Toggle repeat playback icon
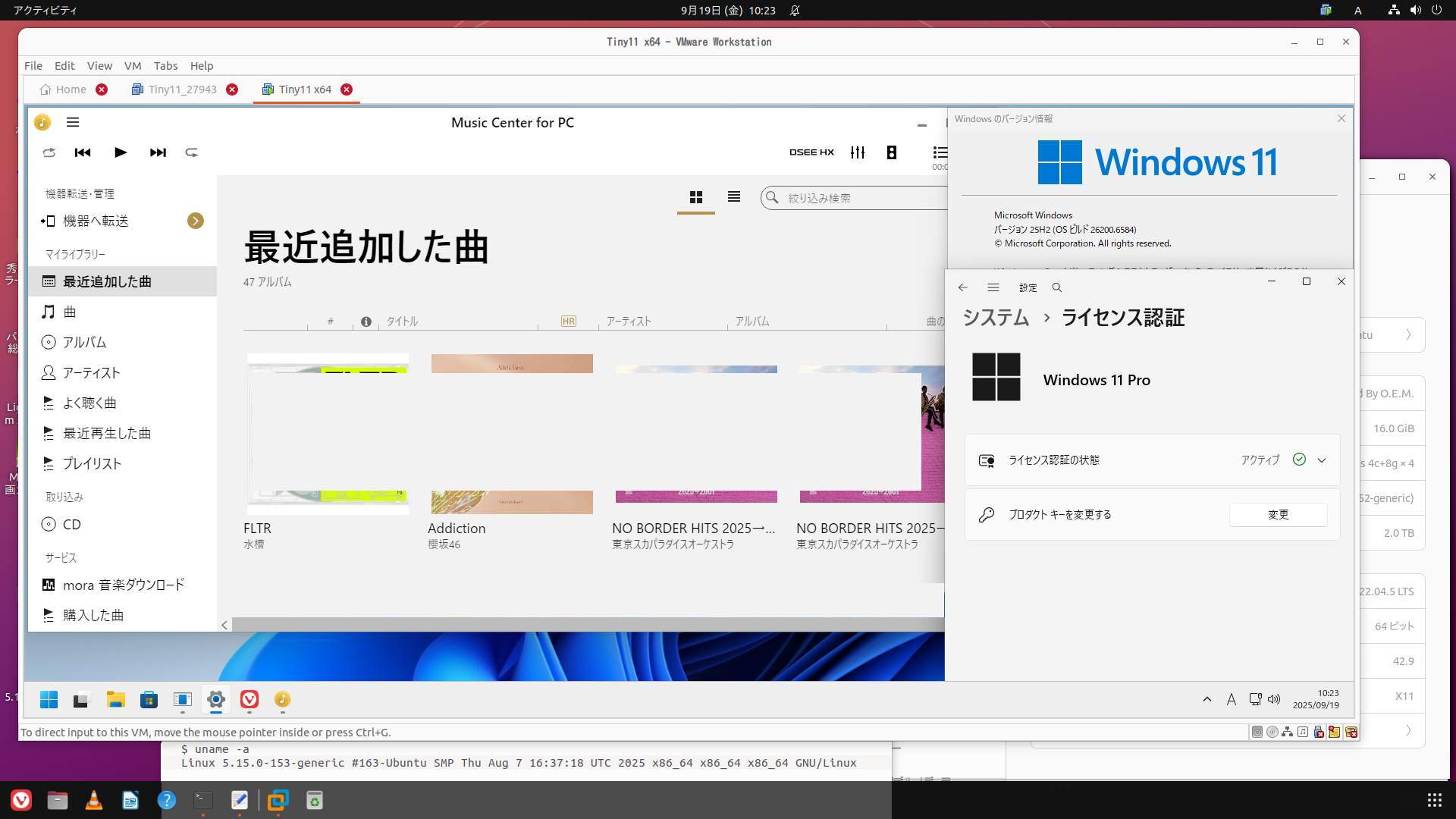The height and width of the screenshot is (819, 1456). pyautogui.click(x=192, y=152)
